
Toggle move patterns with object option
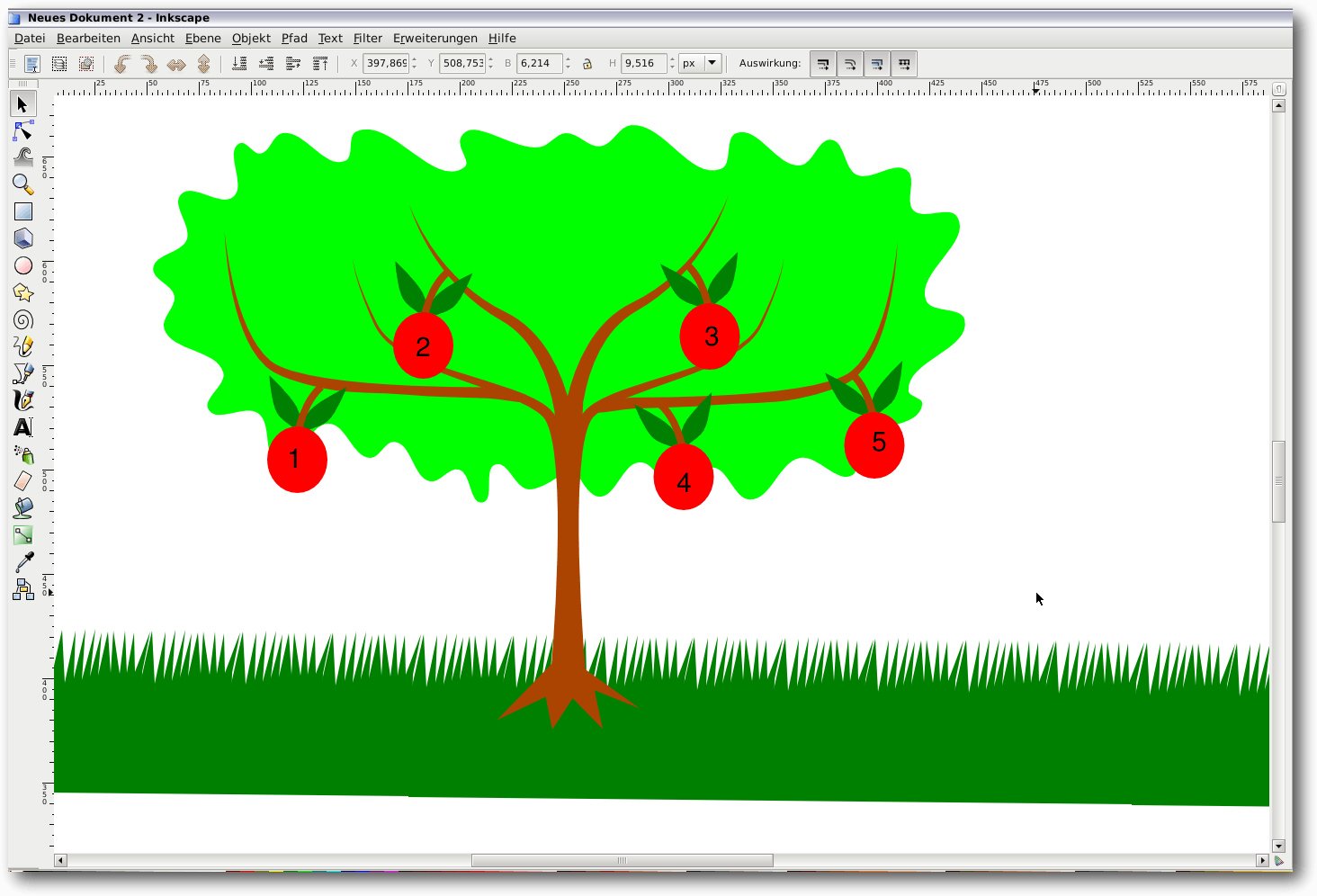pyautogui.click(x=904, y=64)
